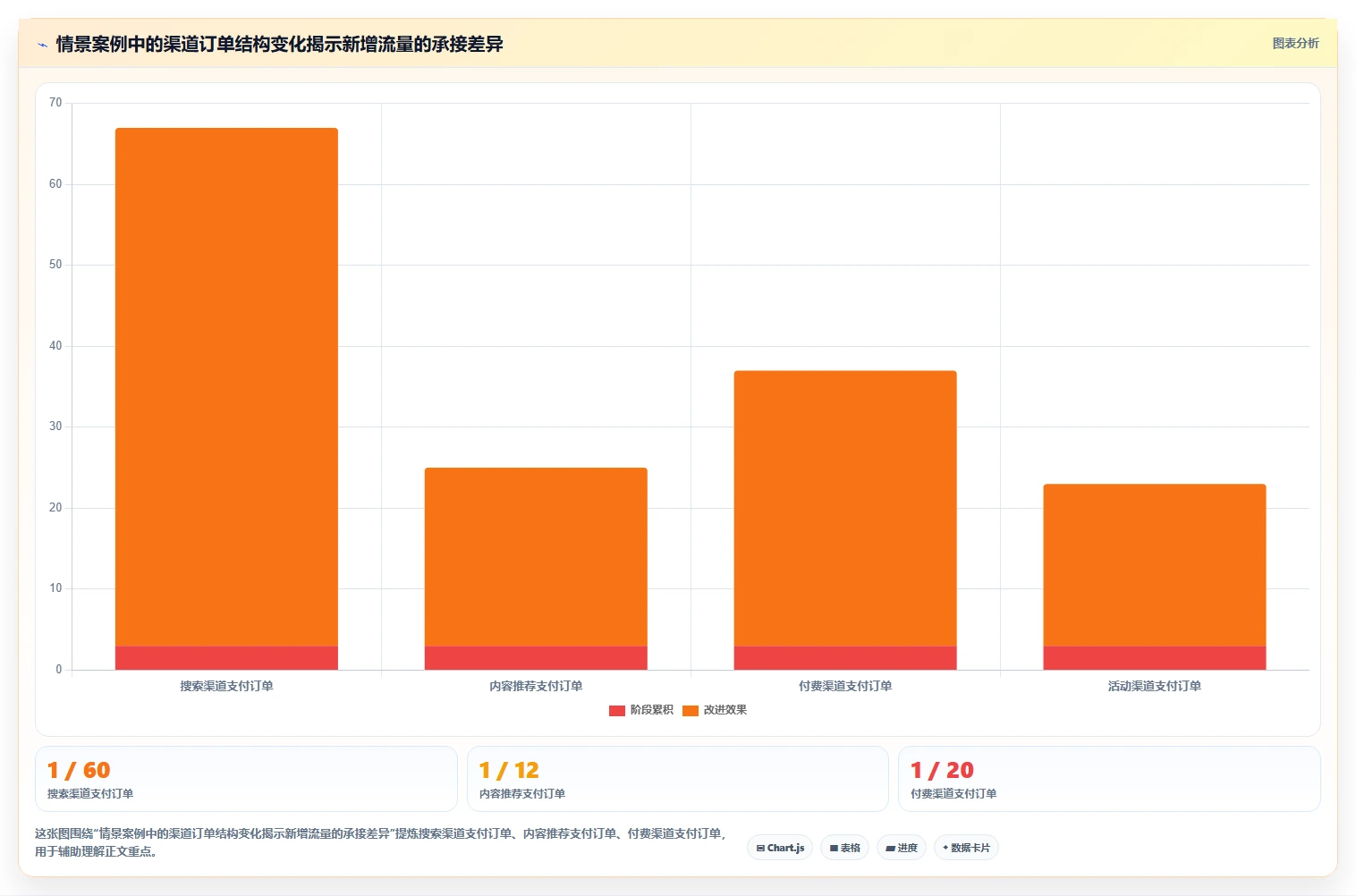Click the 图表分析 label in the header
Image resolution: width=1356 pixels, height=896 pixels.
point(1295,43)
